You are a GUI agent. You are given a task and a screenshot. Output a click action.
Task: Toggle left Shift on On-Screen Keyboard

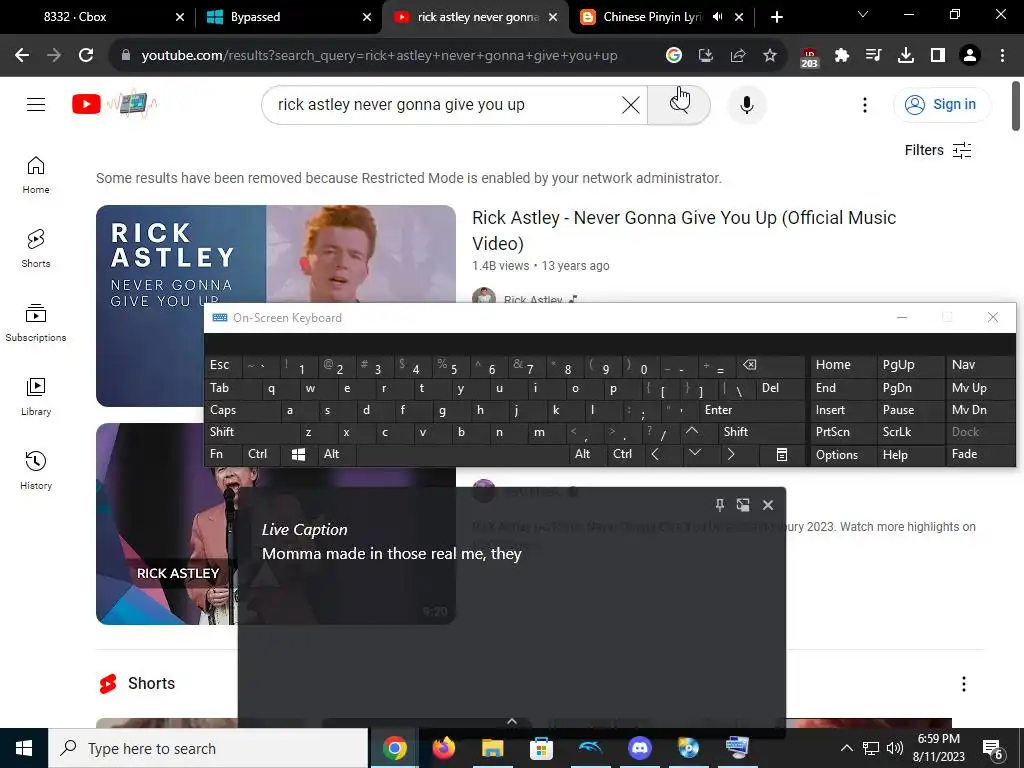[x=252, y=432]
